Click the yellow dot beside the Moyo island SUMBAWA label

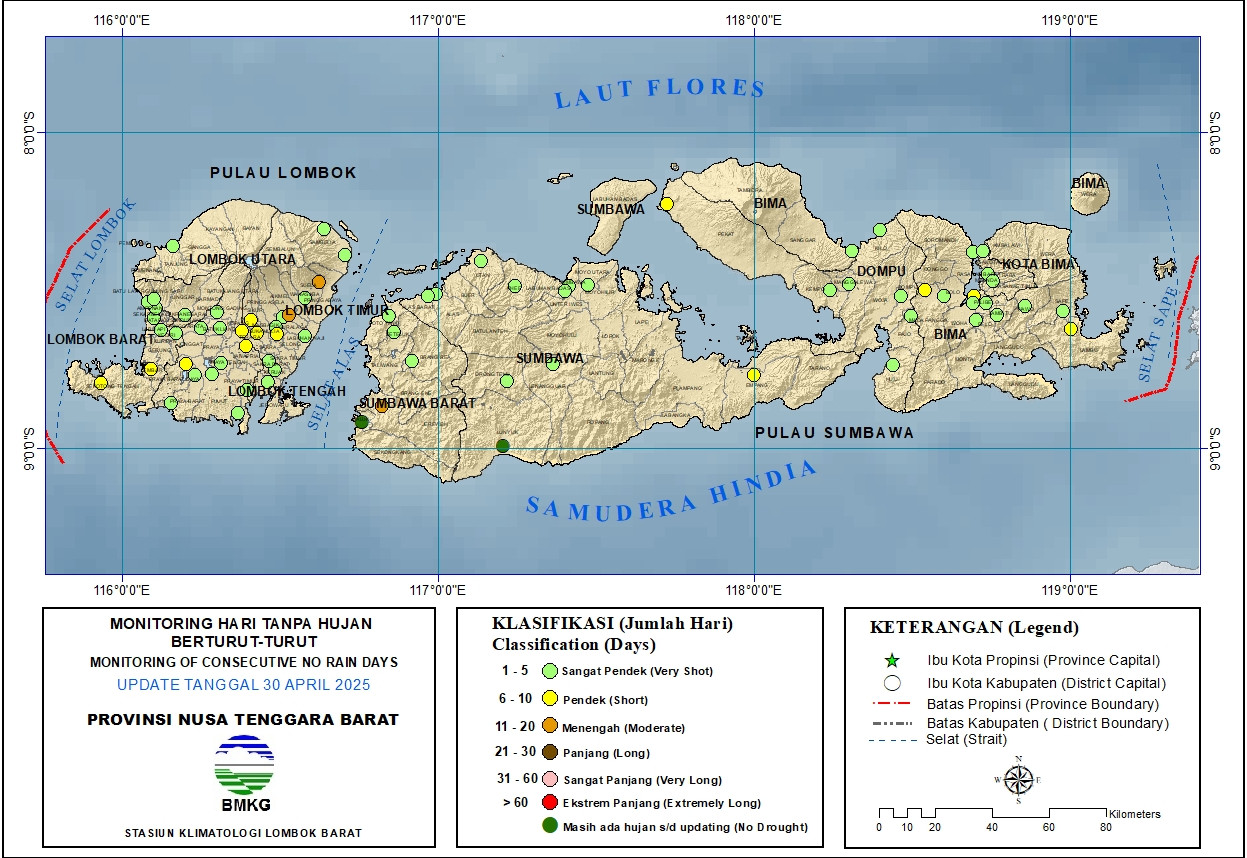tap(667, 204)
